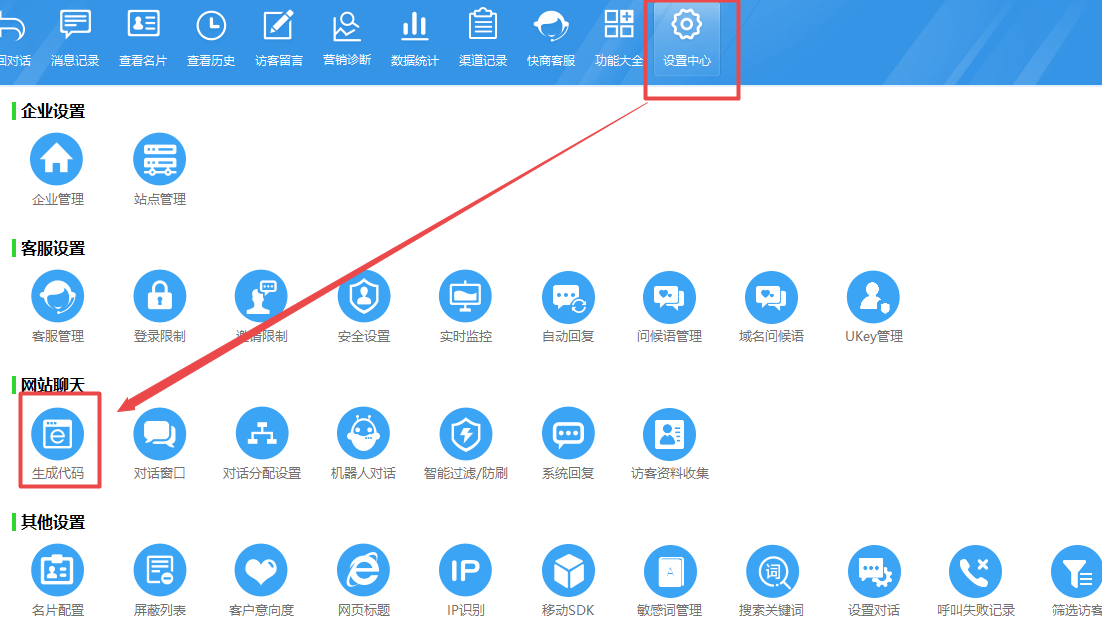This screenshot has width=1102, height=627.
Task: Open IP识别 settings
Action: click(x=465, y=571)
